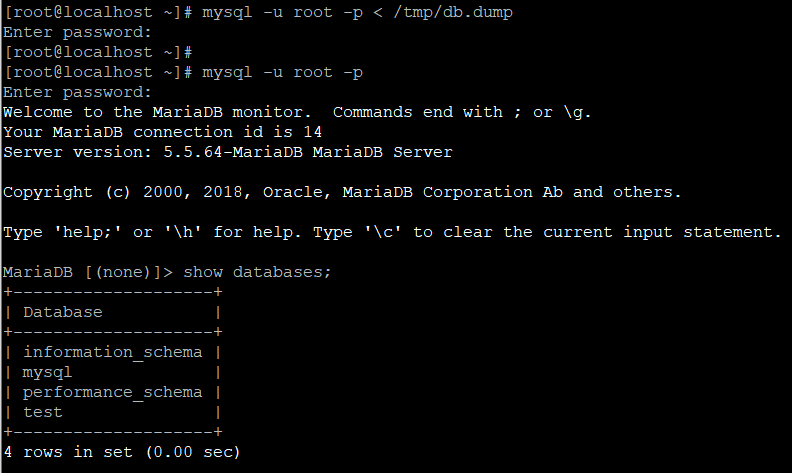Select the information_schema row
792x473 pixels.
click(x=112, y=352)
